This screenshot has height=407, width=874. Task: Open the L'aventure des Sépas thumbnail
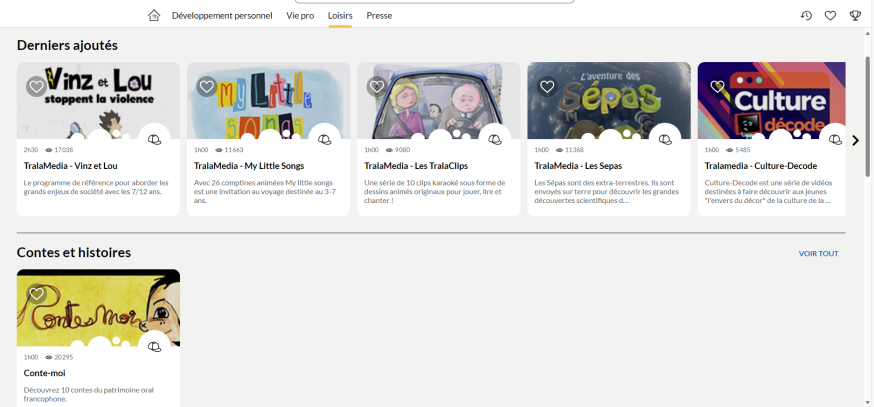[609, 100]
